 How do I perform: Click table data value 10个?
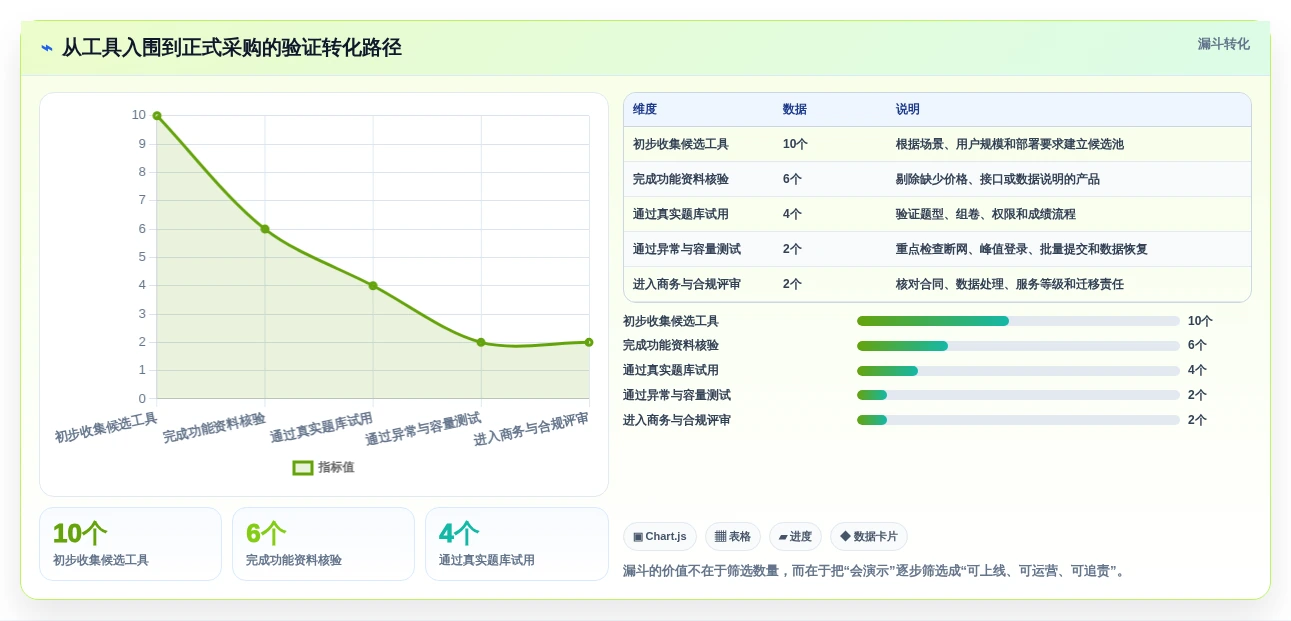click(796, 145)
